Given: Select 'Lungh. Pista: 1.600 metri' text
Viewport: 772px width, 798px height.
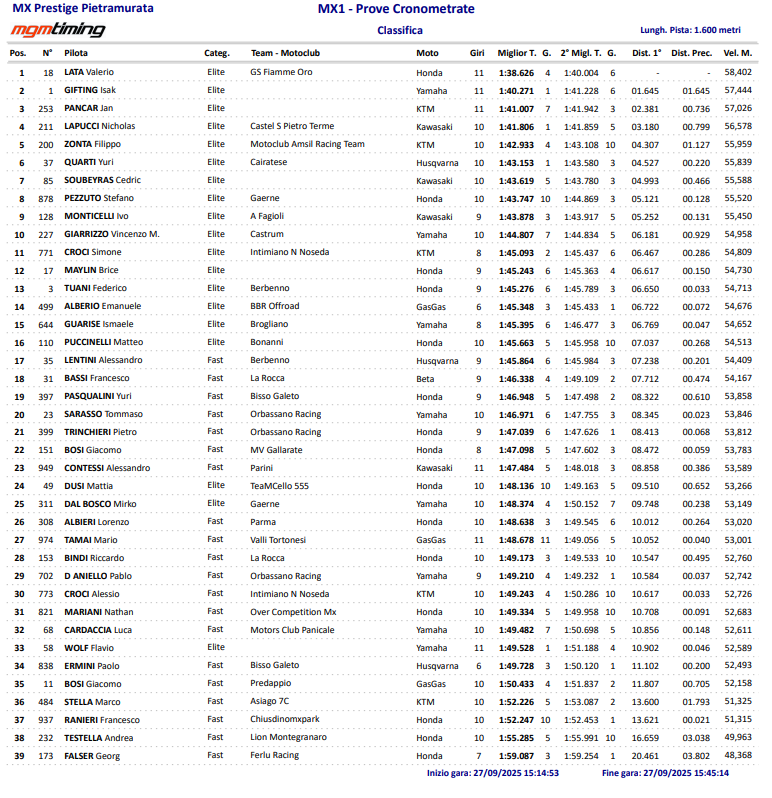Looking at the screenshot, I should (690, 30).
